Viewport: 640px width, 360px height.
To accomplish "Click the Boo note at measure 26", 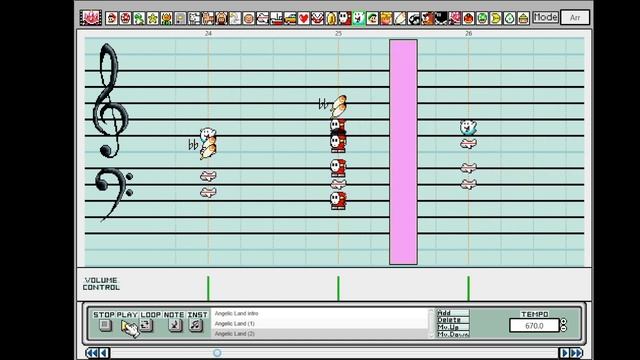I will [x=468, y=128].
